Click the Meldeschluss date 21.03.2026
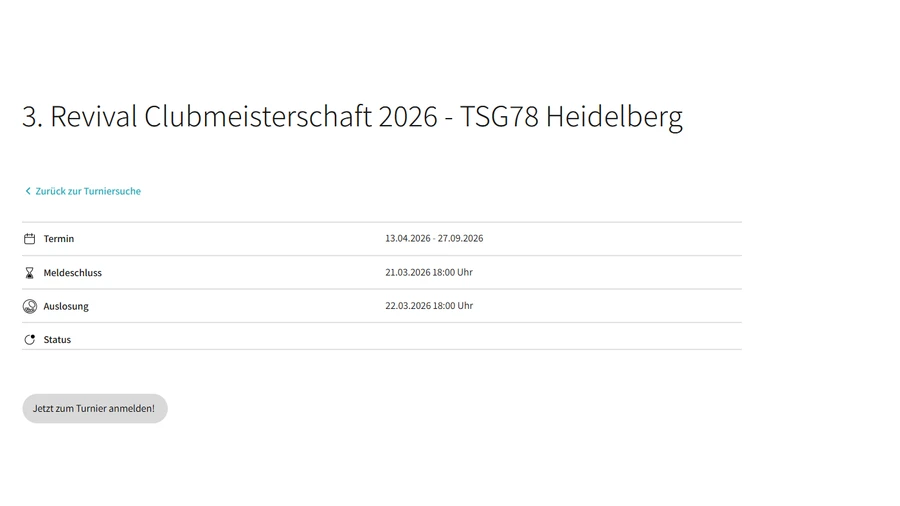The image size is (900, 506). point(408,272)
